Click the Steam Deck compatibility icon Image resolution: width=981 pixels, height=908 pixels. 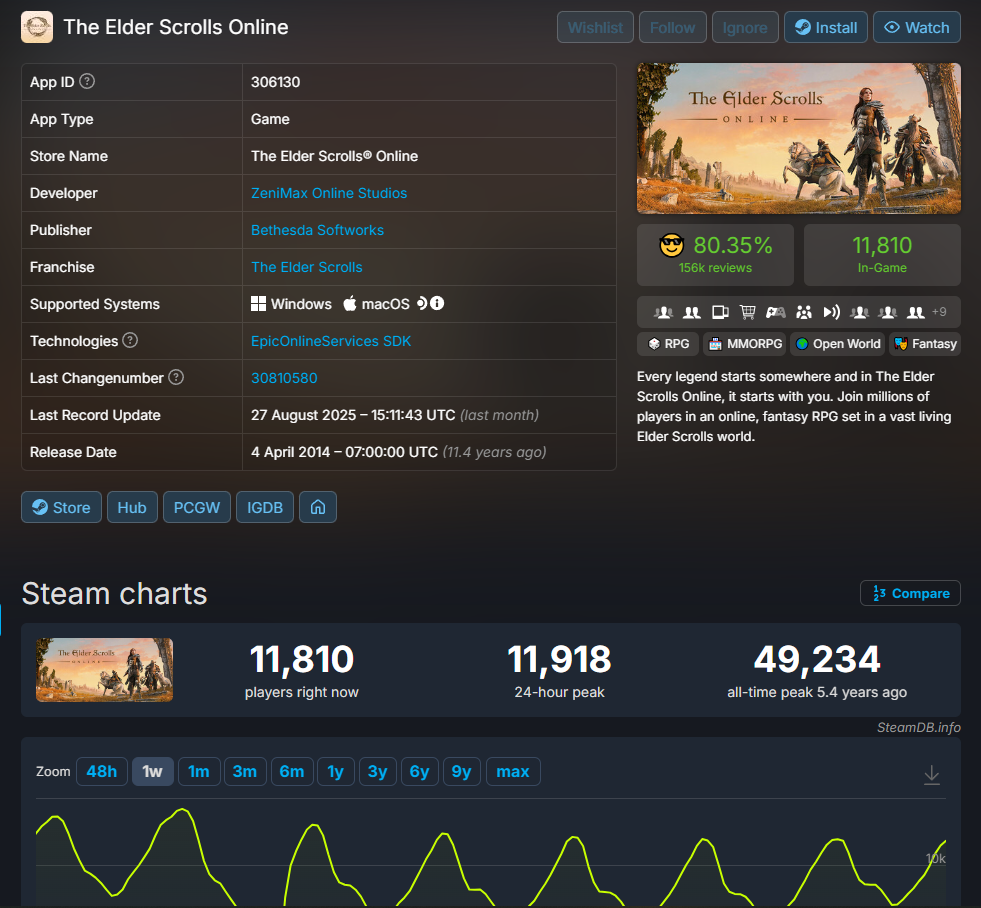(x=422, y=304)
